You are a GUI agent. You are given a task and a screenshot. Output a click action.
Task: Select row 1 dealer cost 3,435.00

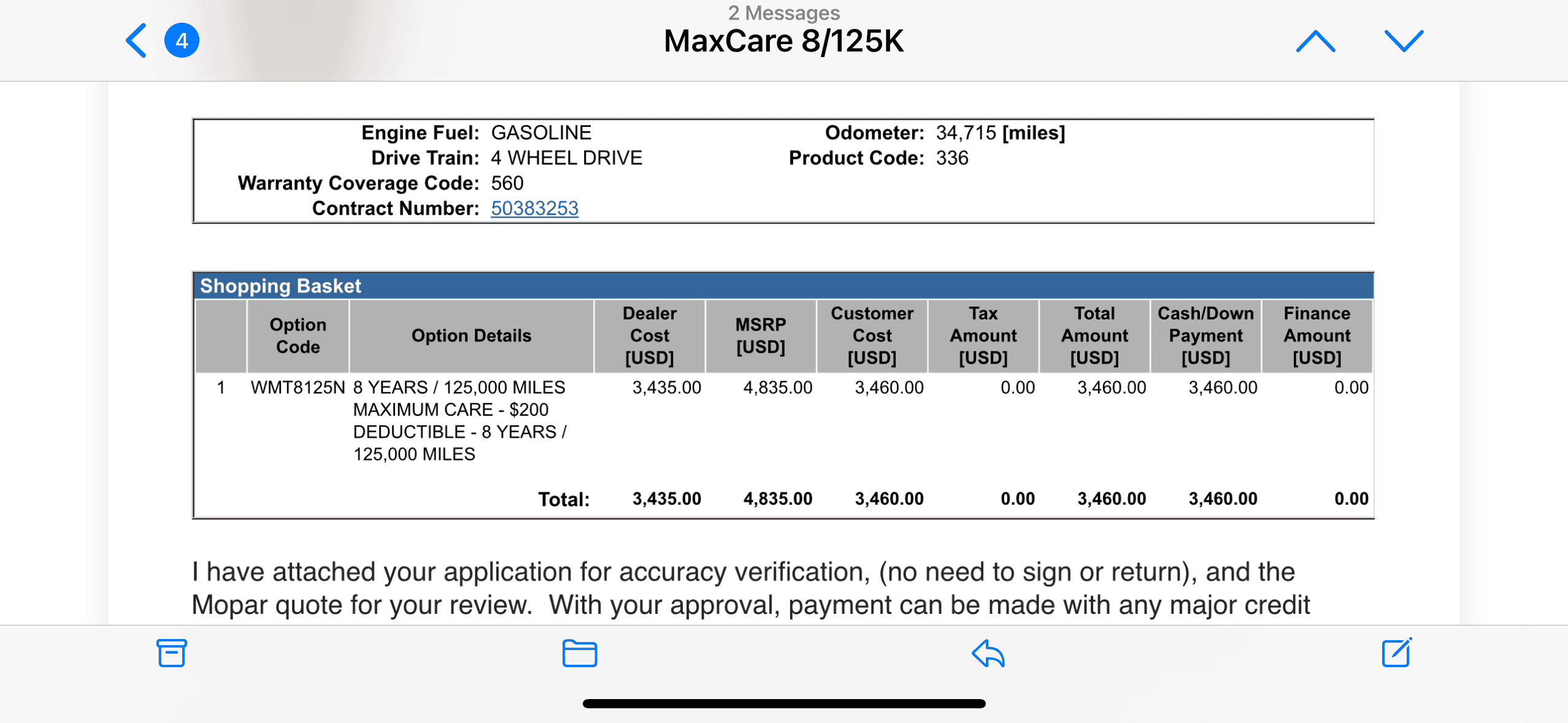pos(666,388)
